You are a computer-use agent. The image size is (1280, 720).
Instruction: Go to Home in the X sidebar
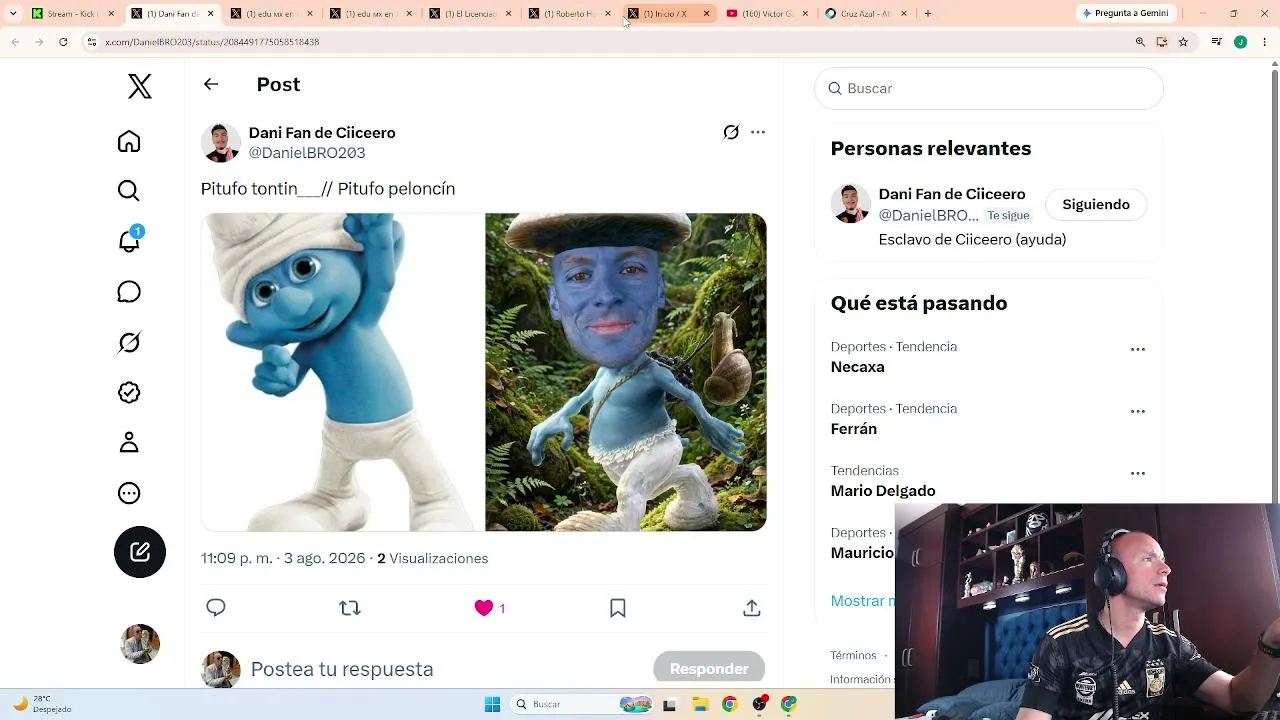pyautogui.click(x=129, y=141)
